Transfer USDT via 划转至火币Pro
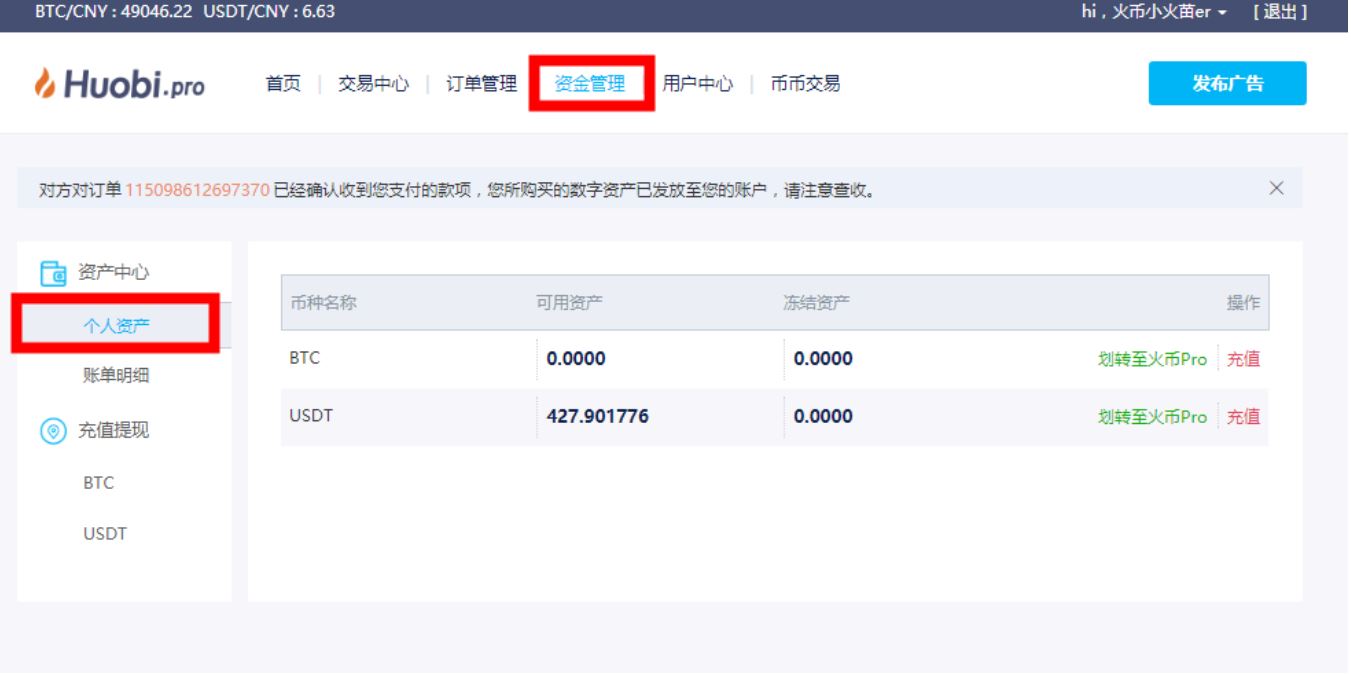Viewport: 1351px width, 675px height. pyautogui.click(x=1153, y=417)
